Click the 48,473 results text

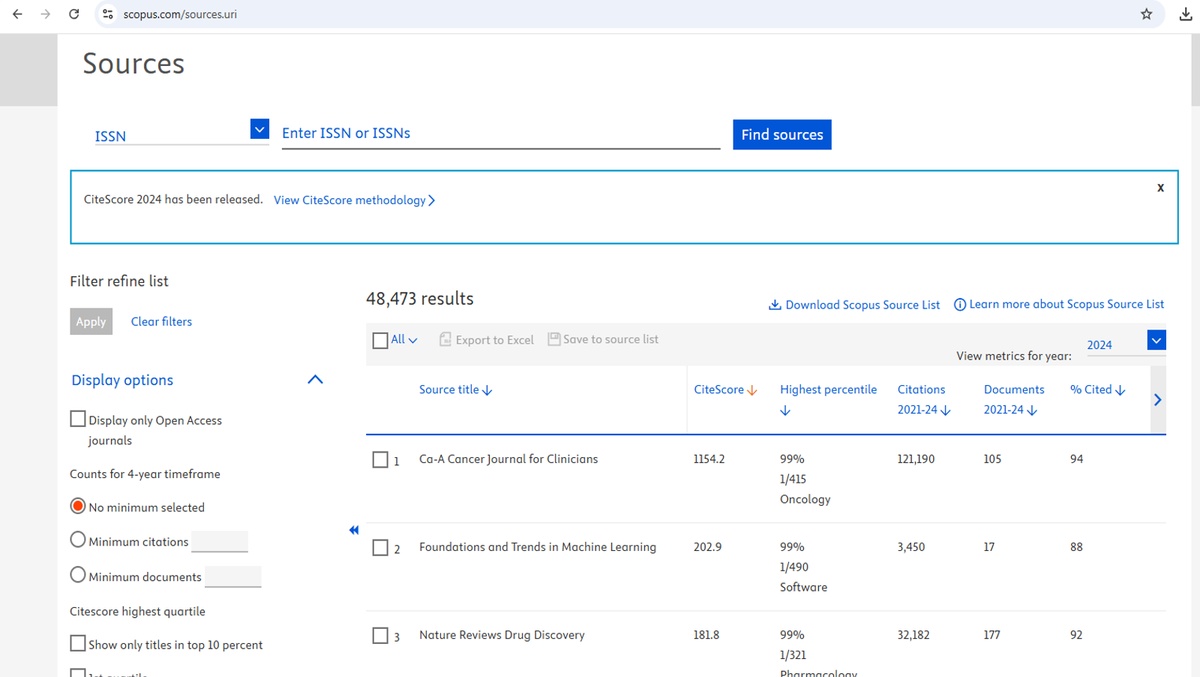420,298
